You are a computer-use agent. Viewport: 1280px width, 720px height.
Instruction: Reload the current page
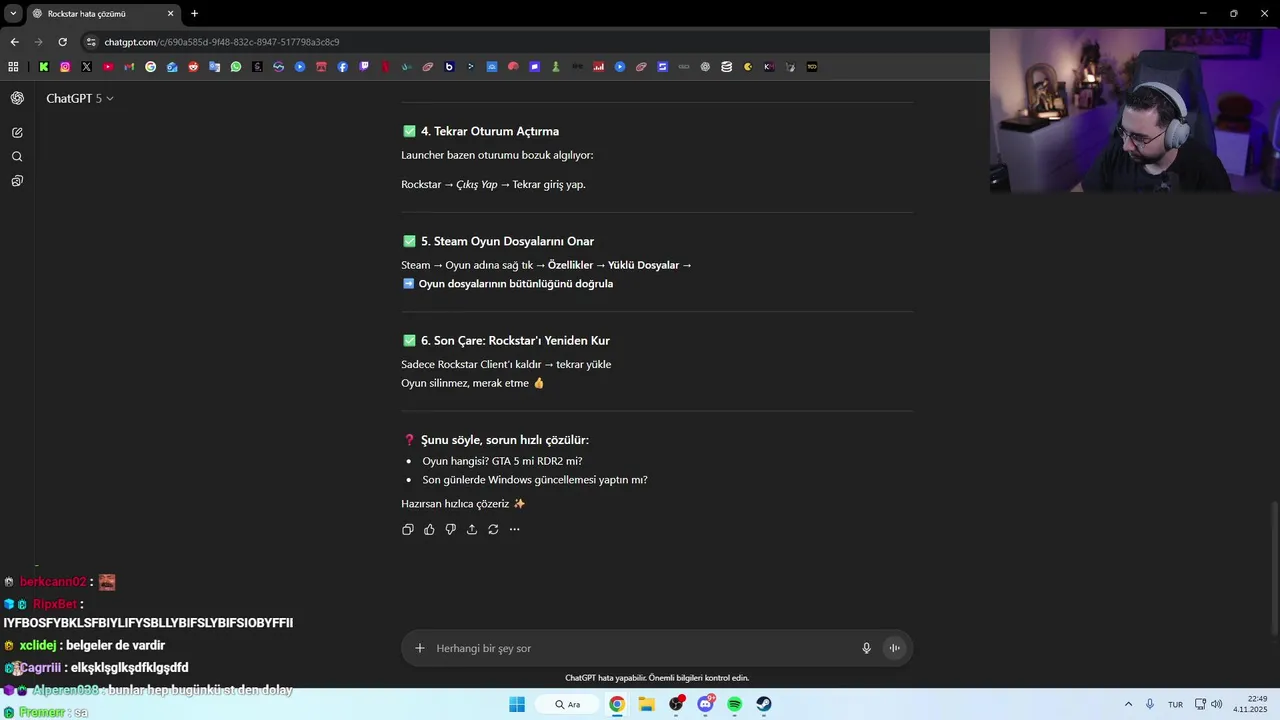(62, 42)
